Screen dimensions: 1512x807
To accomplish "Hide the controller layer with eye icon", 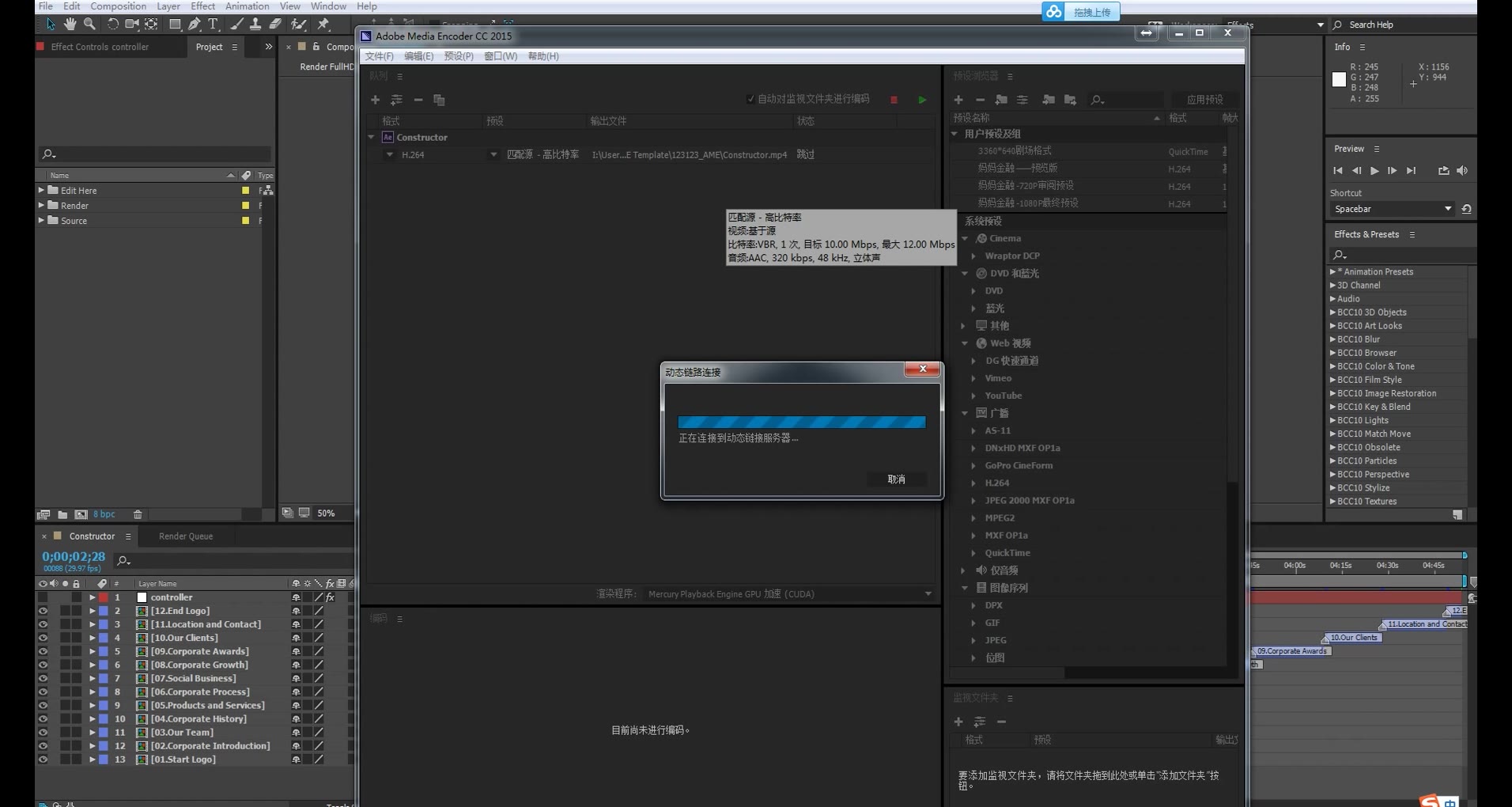I will 43,597.
